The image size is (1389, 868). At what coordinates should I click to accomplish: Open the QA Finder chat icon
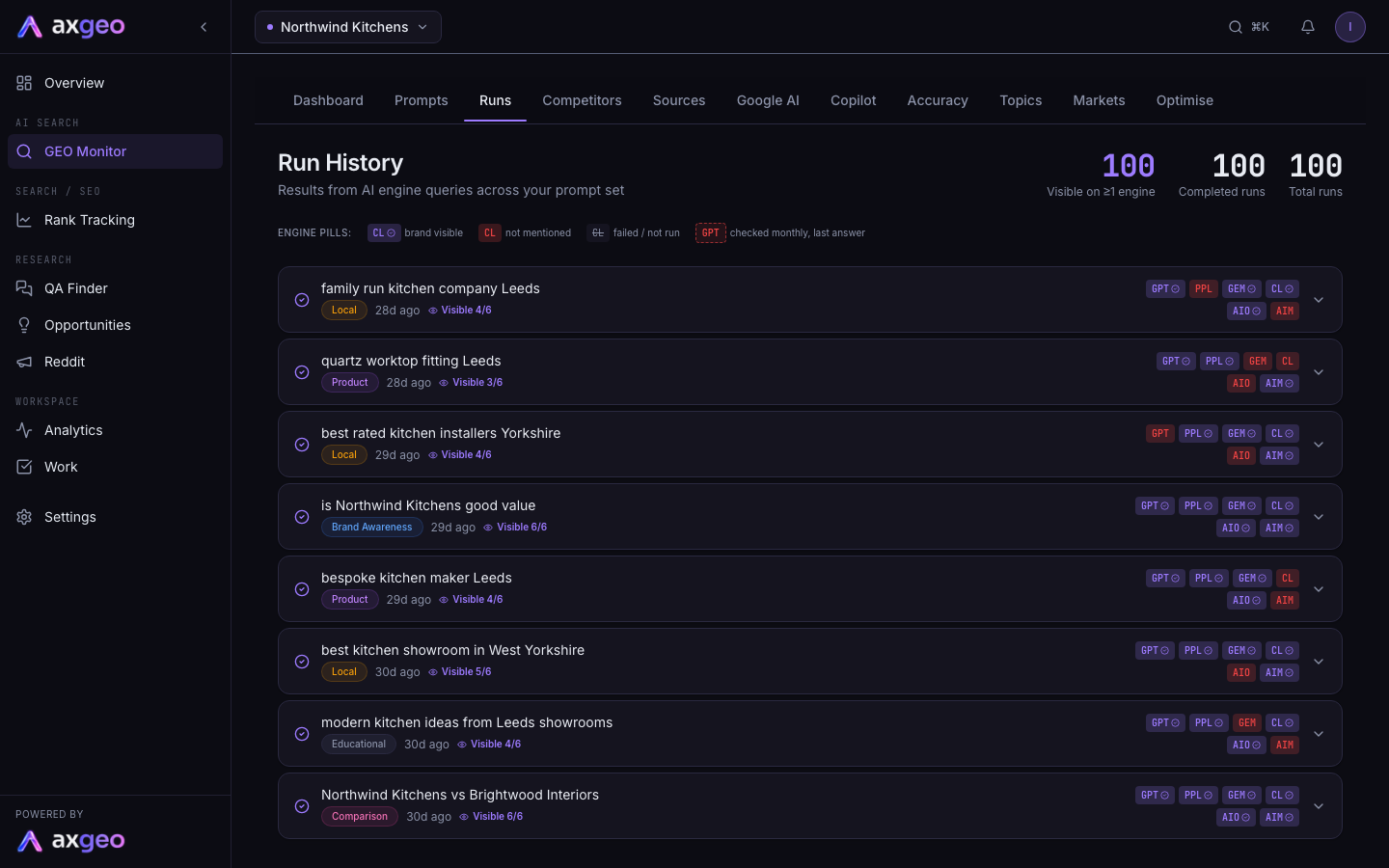(x=24, y=288)
